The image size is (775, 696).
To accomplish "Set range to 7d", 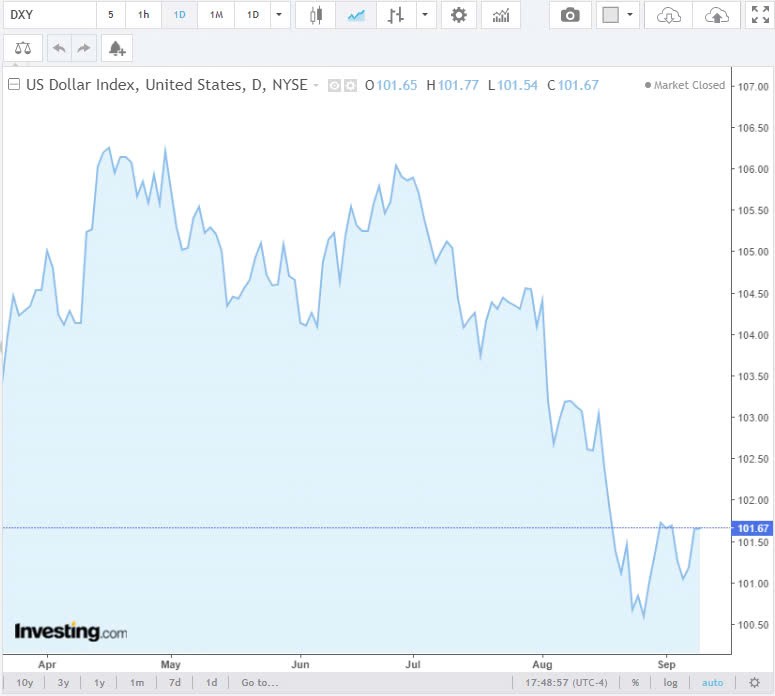I will tap(174, 683).
